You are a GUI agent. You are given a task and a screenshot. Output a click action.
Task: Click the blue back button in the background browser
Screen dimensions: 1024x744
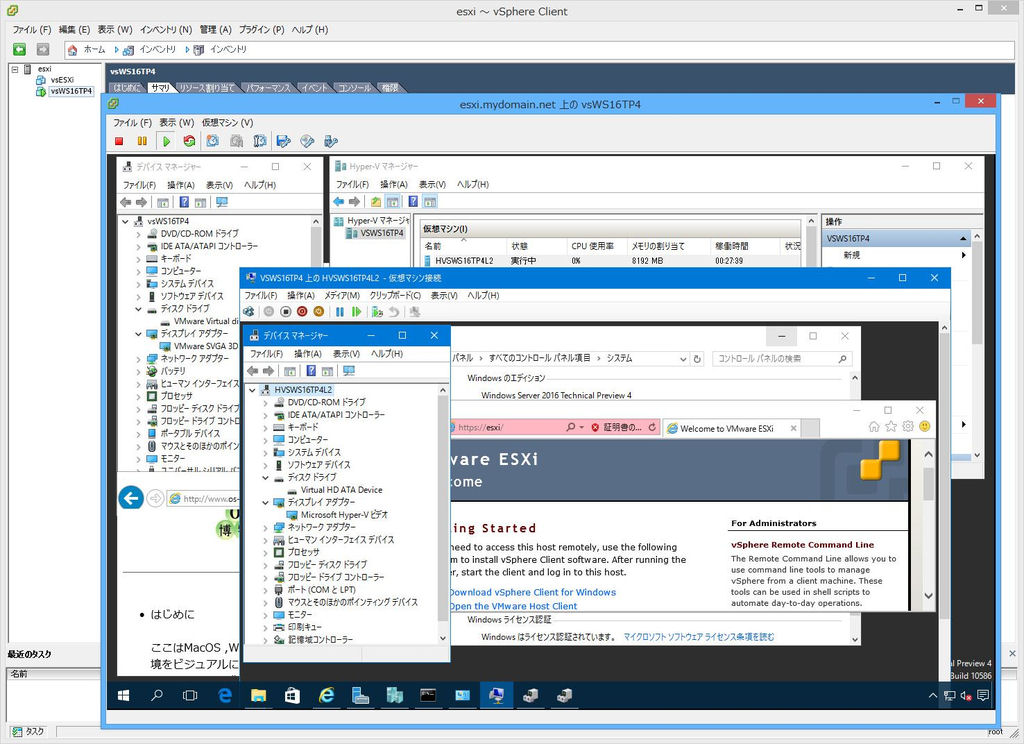tap(131, 499)
